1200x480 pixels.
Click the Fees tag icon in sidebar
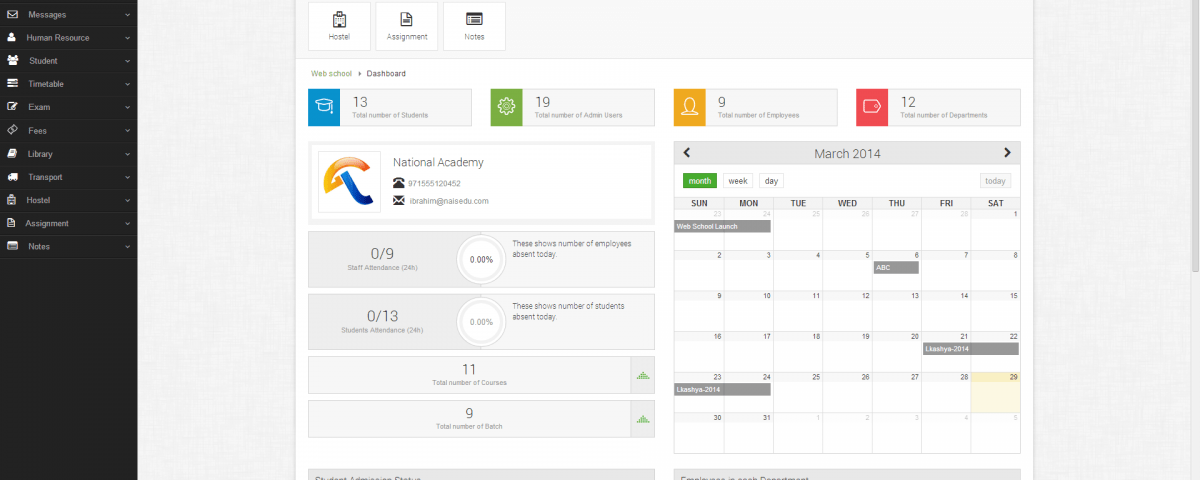coord(12,130)
